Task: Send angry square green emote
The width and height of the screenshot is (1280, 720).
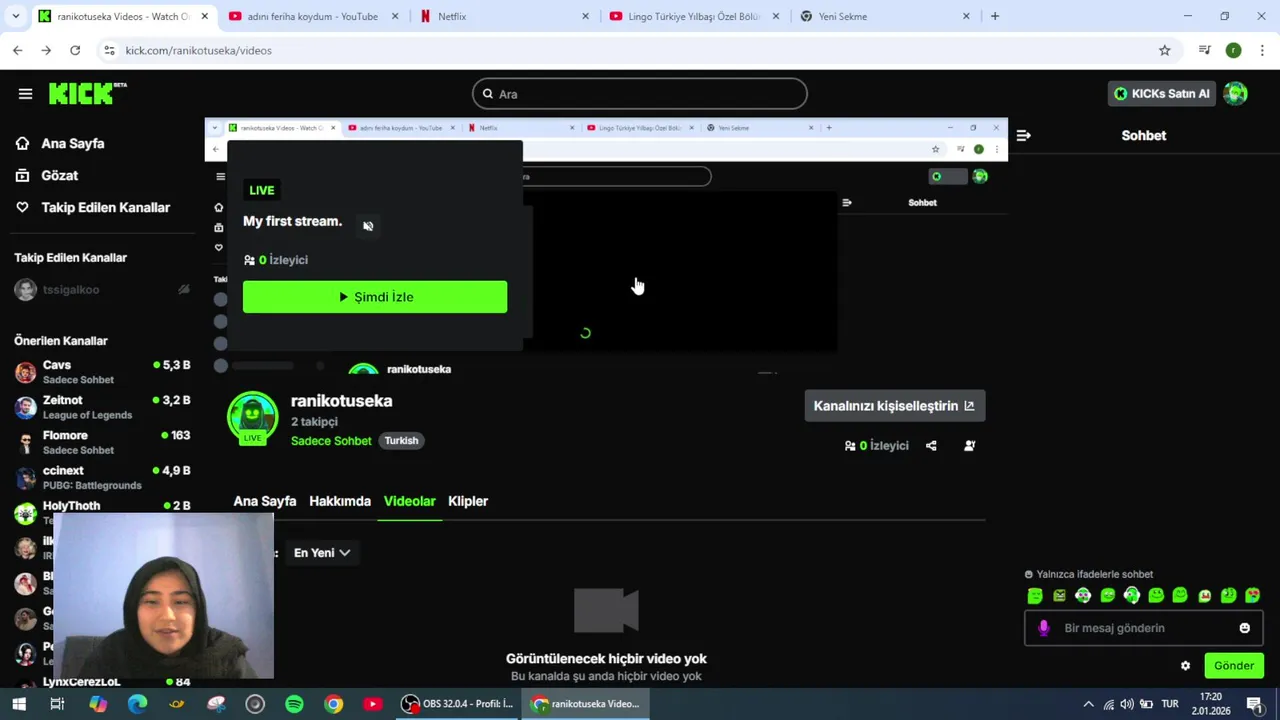Action: (x=1059, y=596)
